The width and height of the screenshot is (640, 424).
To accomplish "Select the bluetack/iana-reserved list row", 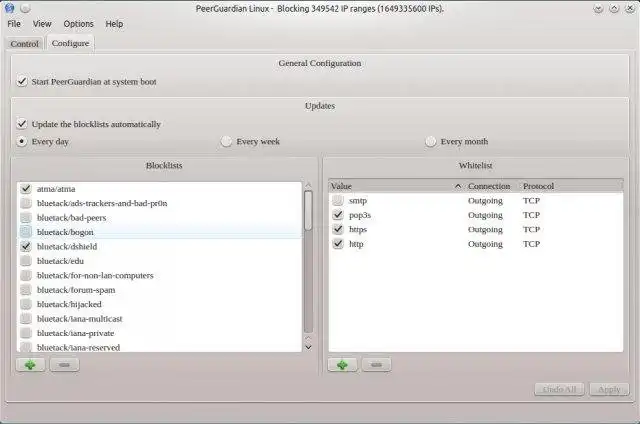I will click(160, 348).
